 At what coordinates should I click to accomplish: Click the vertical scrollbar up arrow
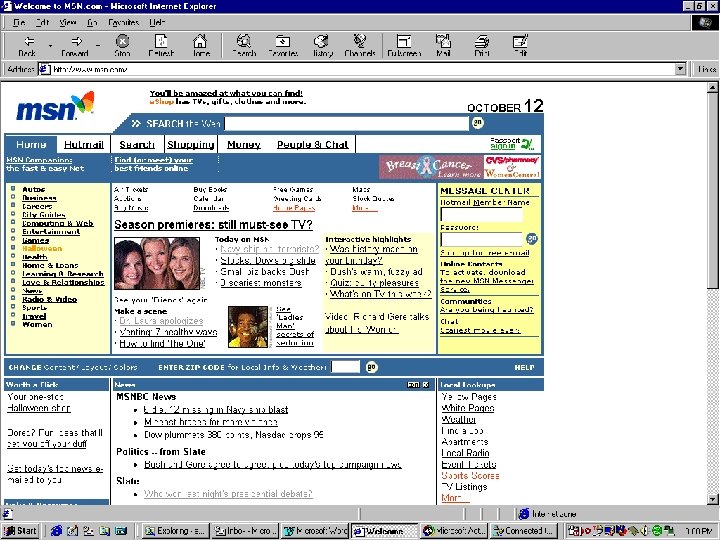pyautogui.click(x=712, y=87)
